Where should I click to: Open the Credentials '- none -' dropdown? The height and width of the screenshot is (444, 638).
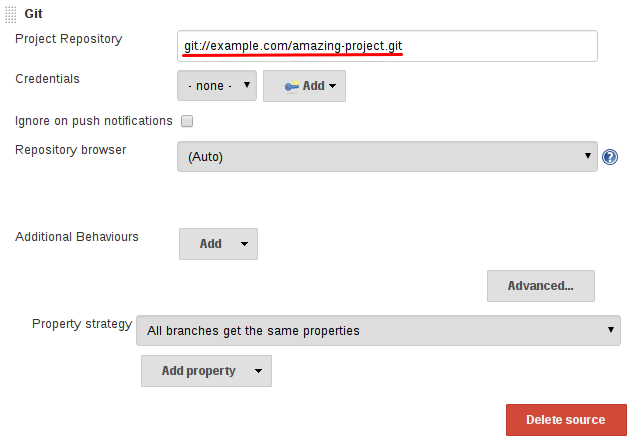click(217, 86)
